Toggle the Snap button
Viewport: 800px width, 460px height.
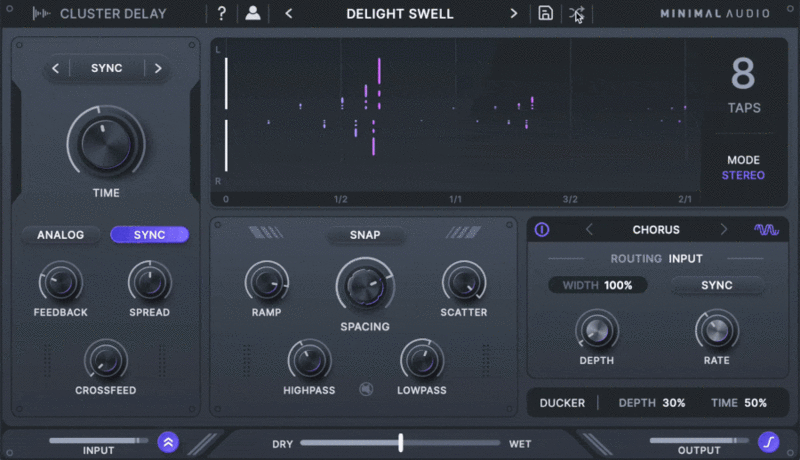coord(365,236)
